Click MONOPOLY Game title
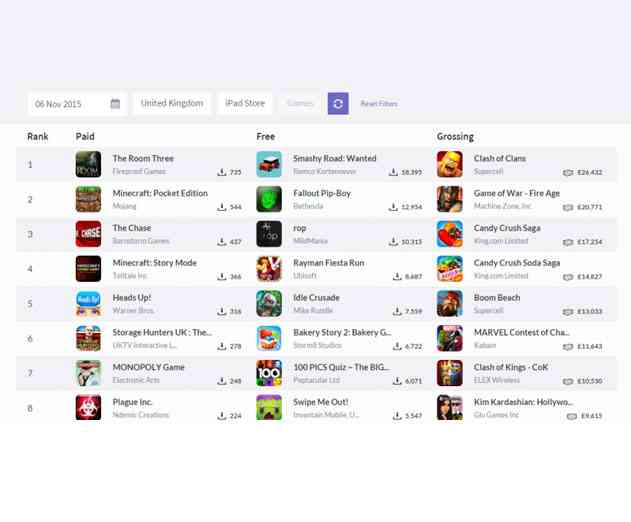This screenshot has height=522, width=631. click(x=148, y=367)
